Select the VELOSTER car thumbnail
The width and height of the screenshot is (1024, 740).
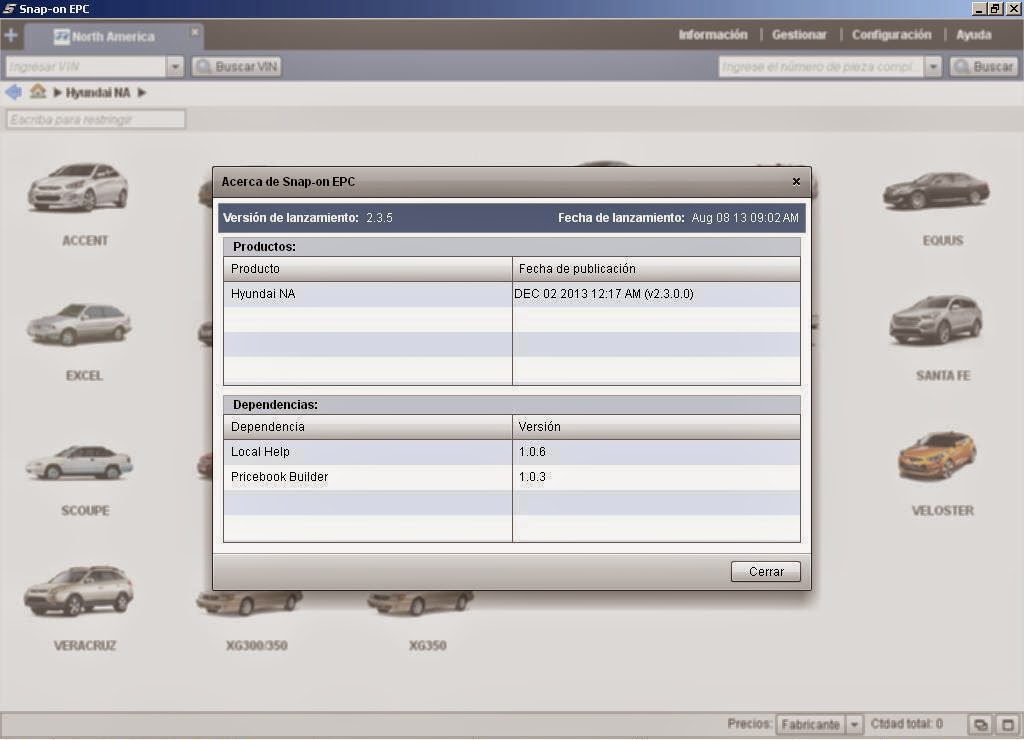(x=937, y=455)
